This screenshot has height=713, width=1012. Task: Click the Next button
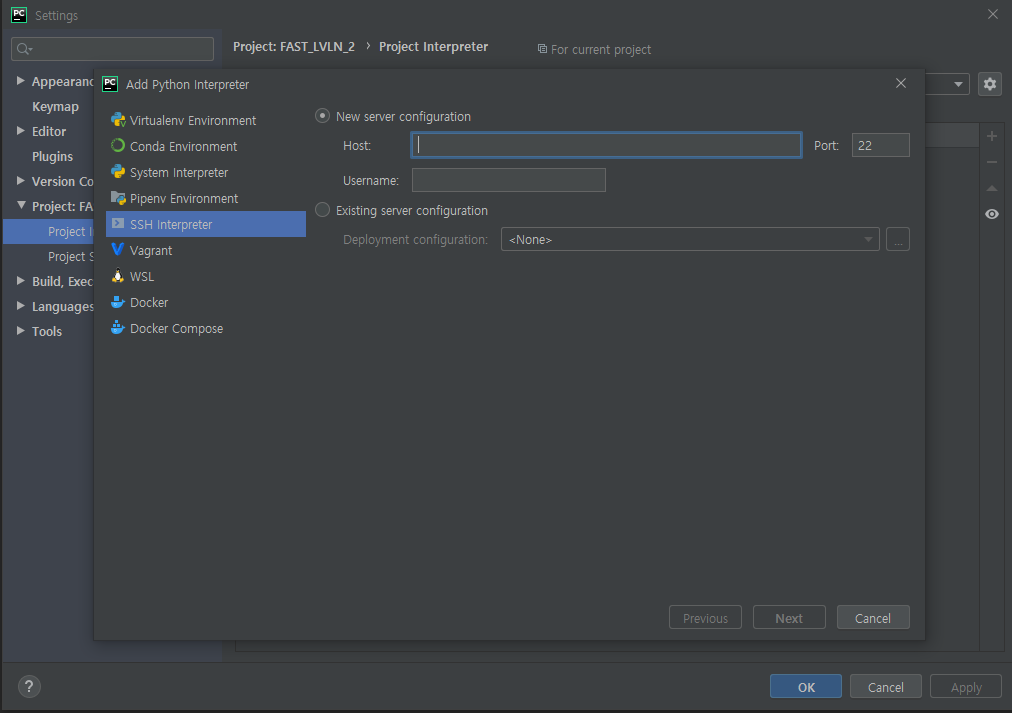789,618
